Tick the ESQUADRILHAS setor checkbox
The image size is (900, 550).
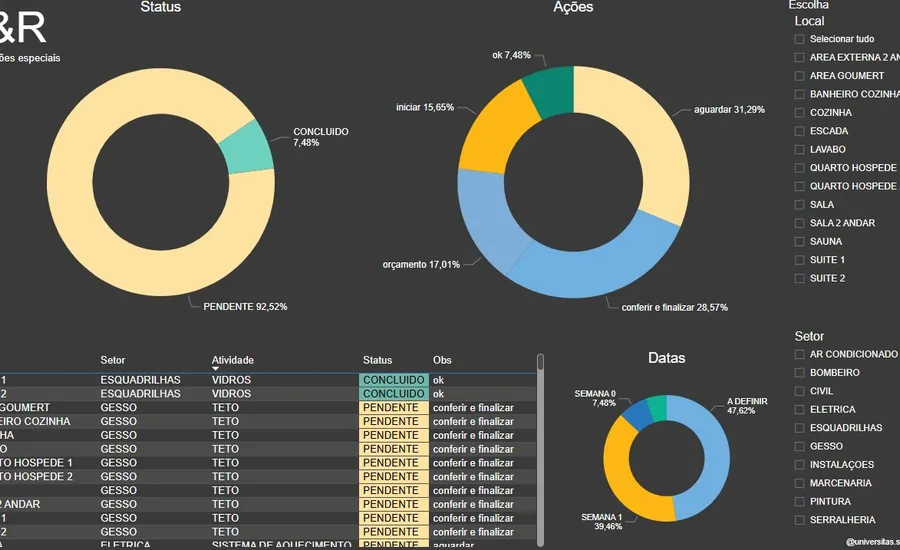[799, 428]
